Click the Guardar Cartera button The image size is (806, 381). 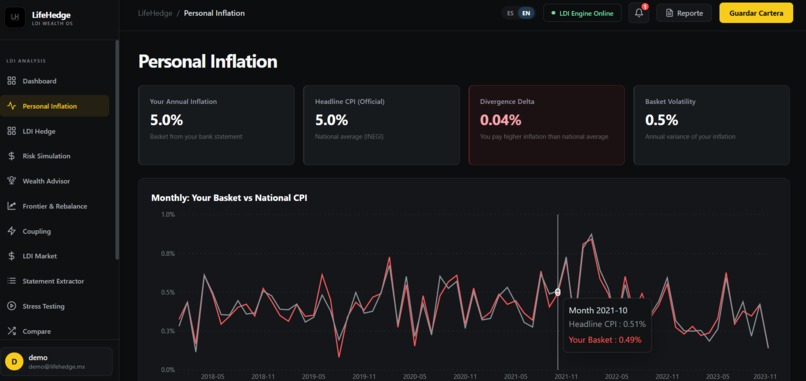[x=756, y=13]
